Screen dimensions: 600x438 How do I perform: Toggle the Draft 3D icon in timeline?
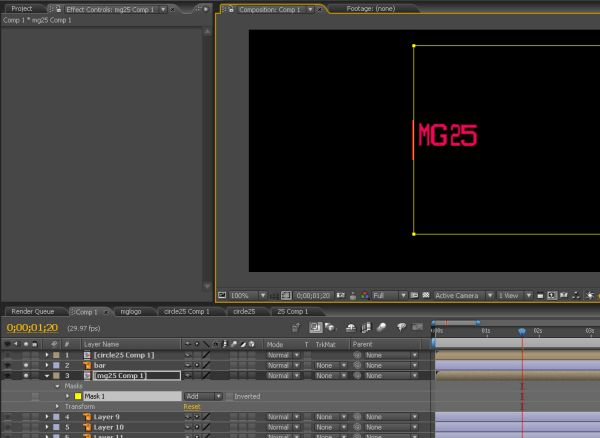(x=330, y=327)
